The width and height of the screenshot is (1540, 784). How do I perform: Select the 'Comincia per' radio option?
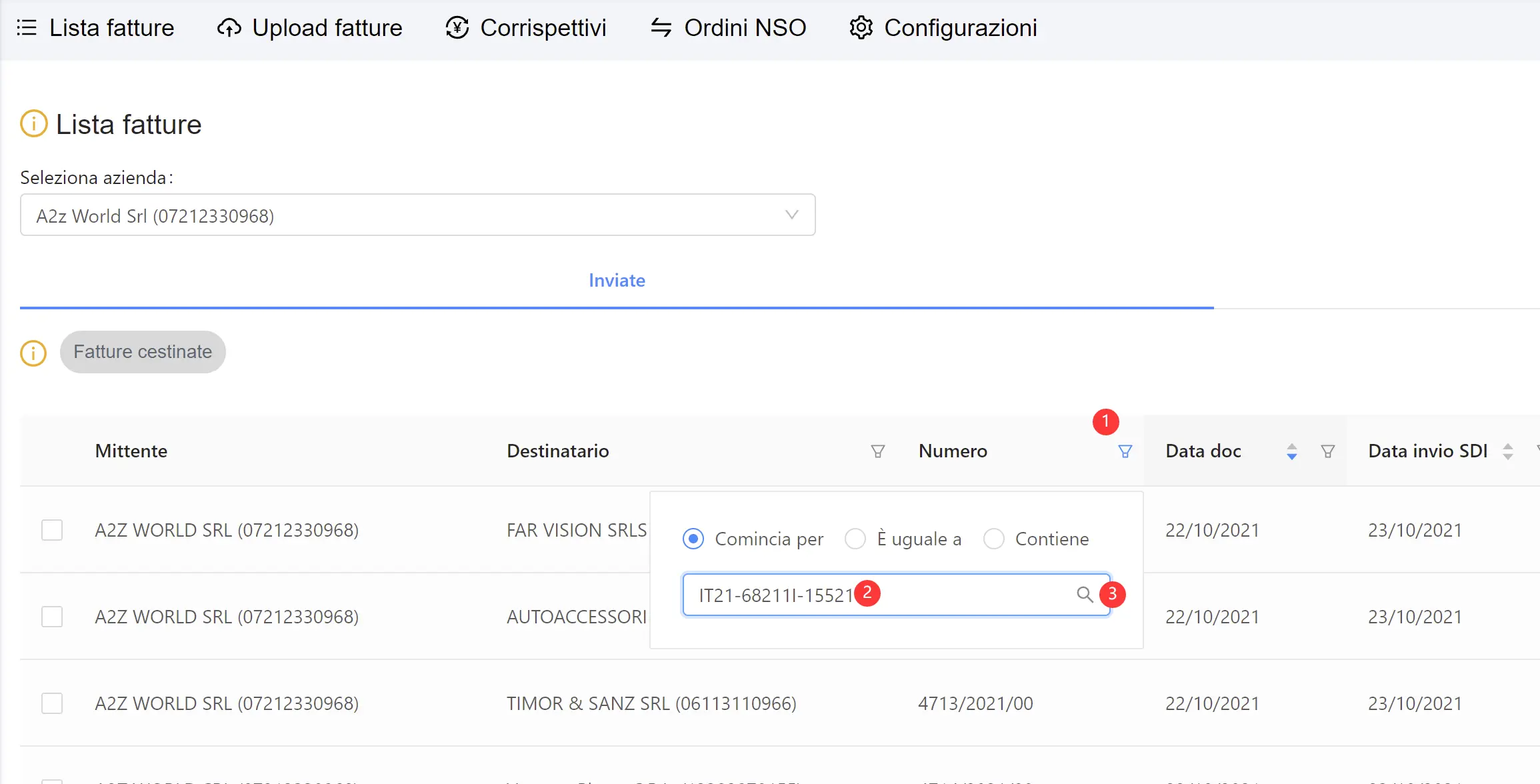pyautogui.click(x=693, y=539)
